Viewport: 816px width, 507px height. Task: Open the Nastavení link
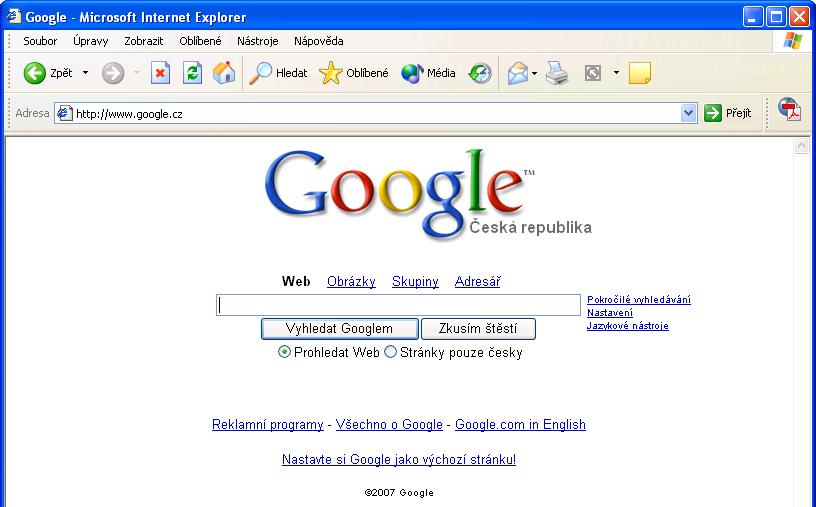coord(610,312)
